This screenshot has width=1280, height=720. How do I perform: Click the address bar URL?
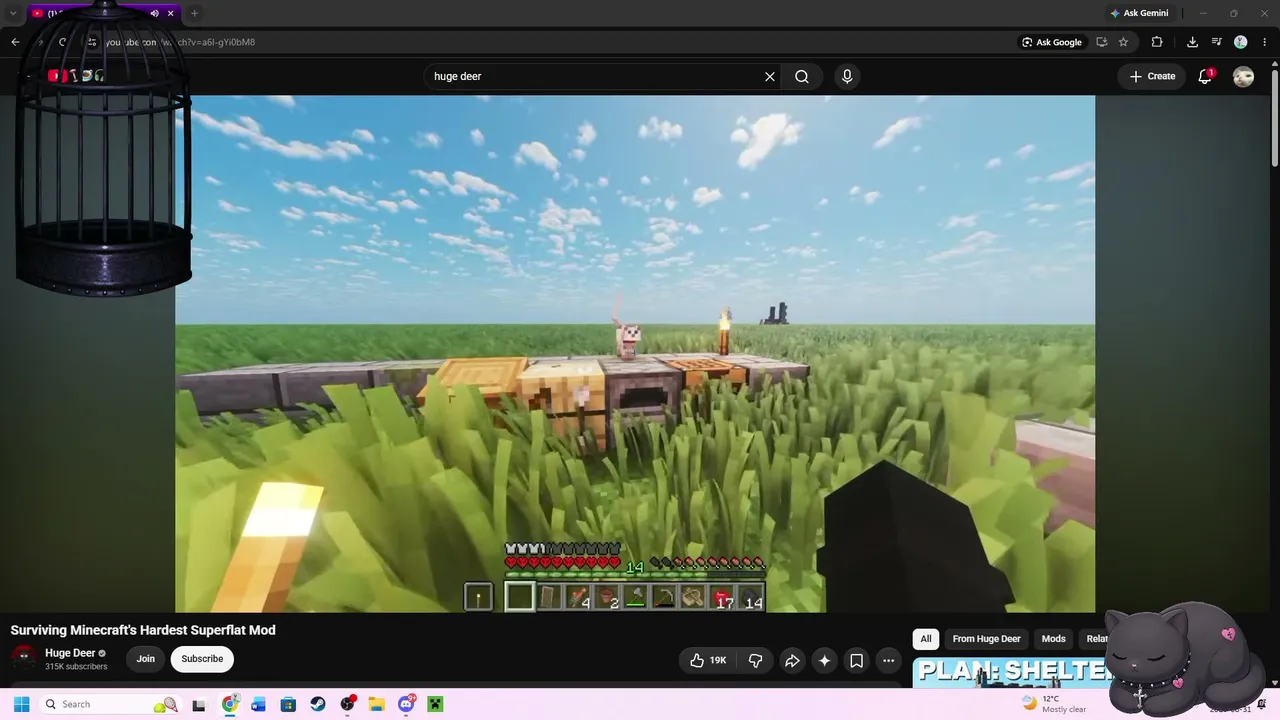[x=180, y=42]
